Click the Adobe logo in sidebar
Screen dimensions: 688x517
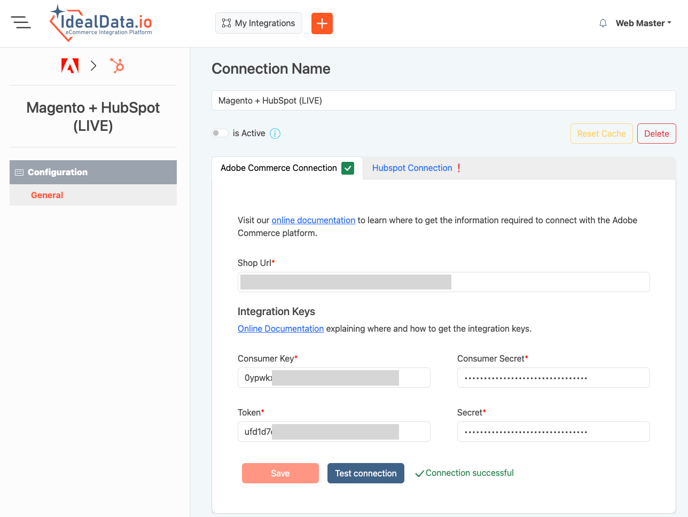(70, 66)
